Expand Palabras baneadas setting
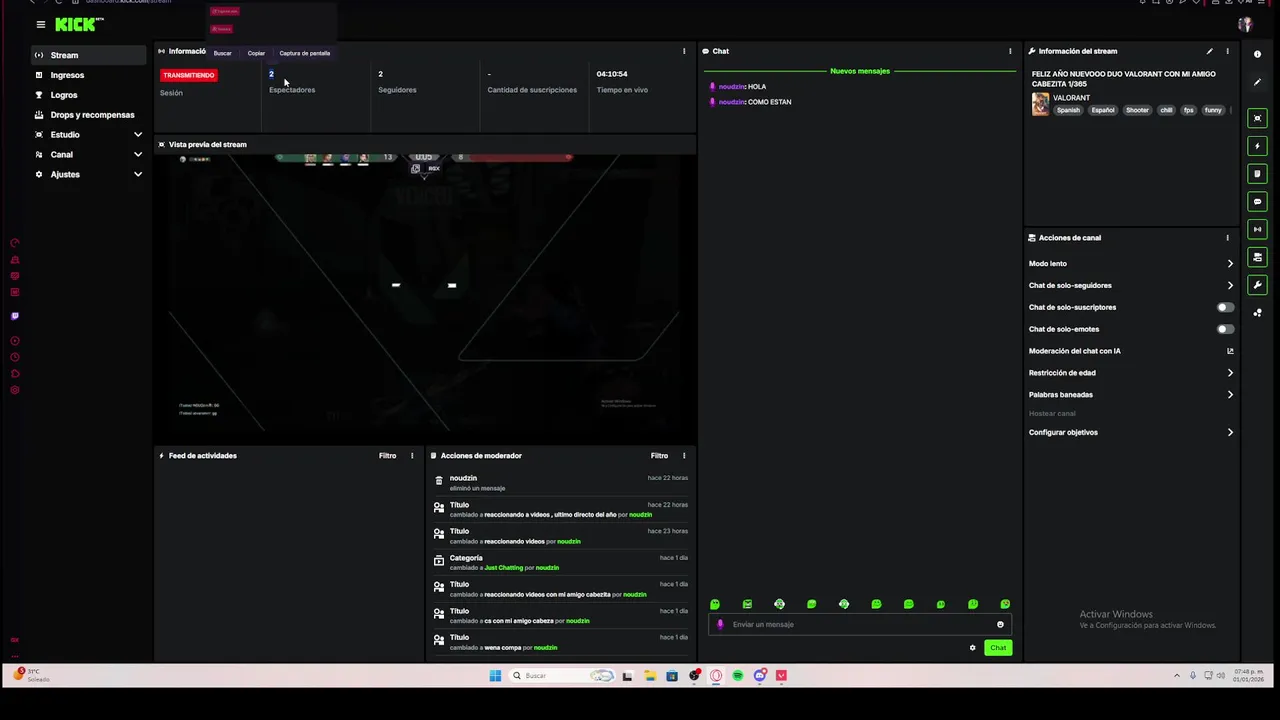The height and width of the screenshot is (720, 1280). 1131,395
